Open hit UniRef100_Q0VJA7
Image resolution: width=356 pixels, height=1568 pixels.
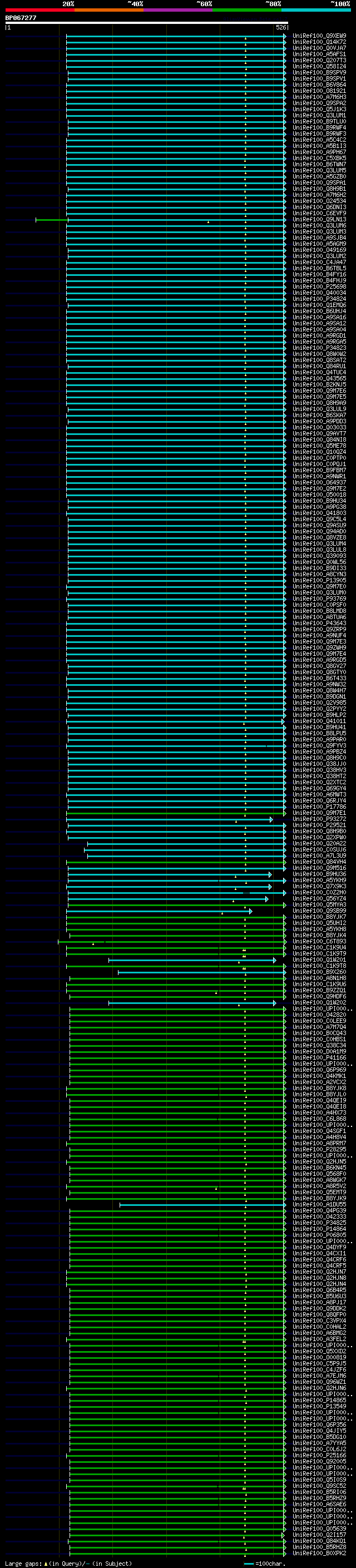(x=319, y=48)
